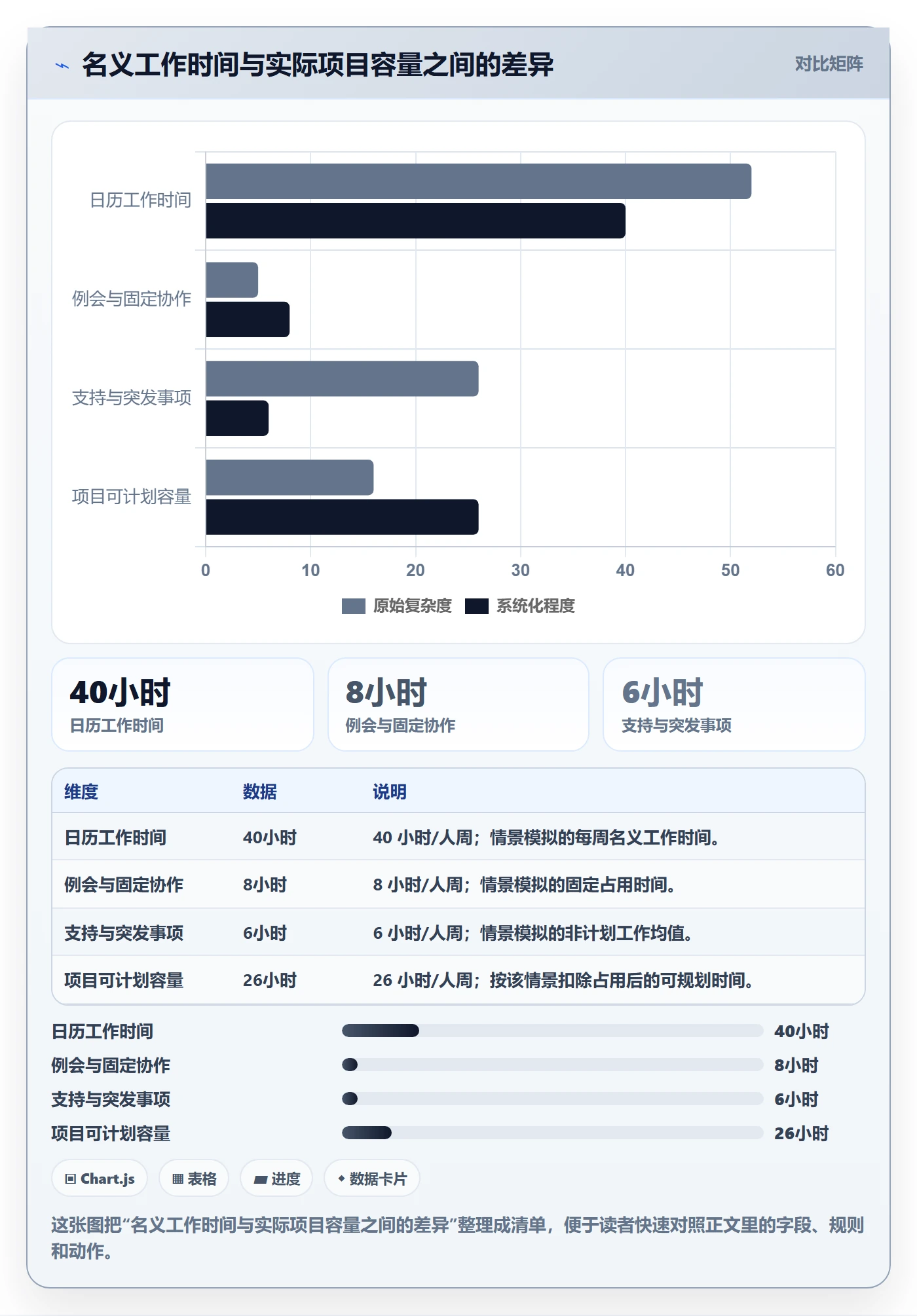Click the dark 日历工作时间 bar in the chart
This screenshot has height=1316, width=917.
click(x=416, y=221)
